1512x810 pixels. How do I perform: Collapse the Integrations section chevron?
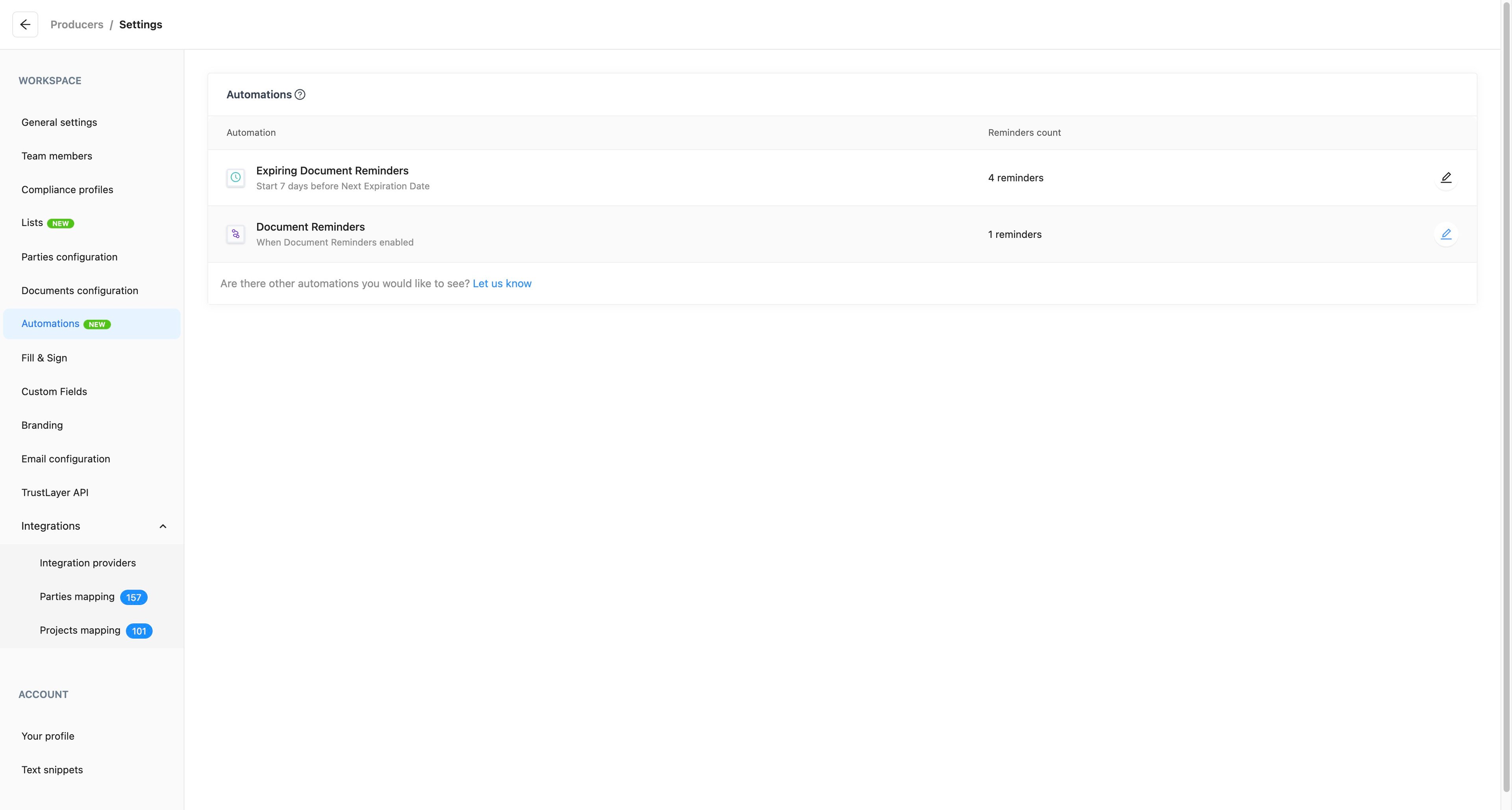tap(163, 526)
